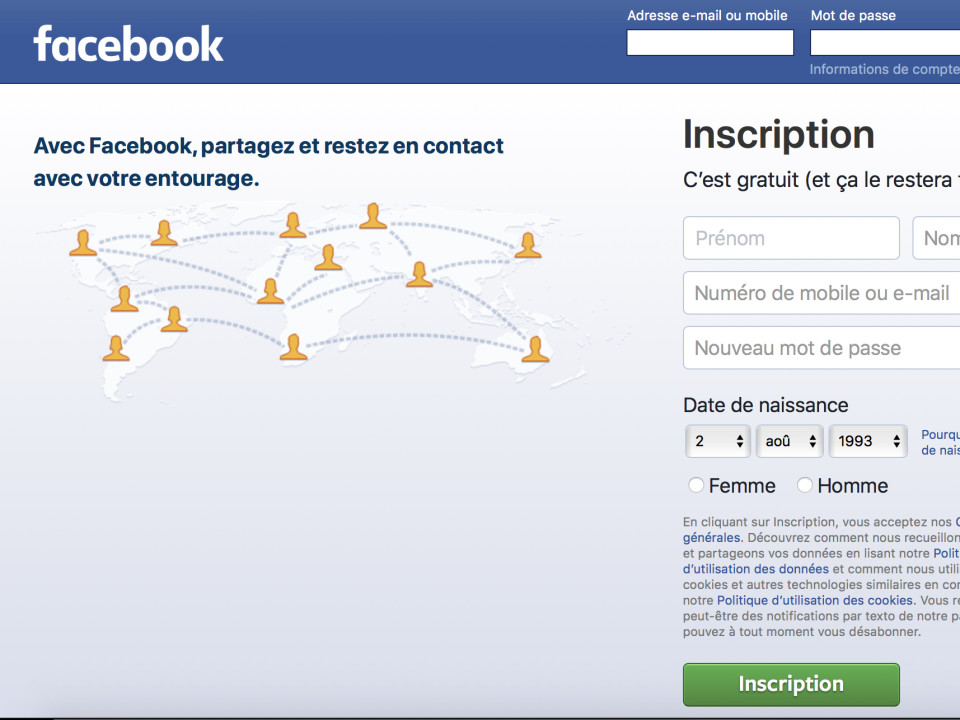Open the birth day dropdown
Screen dimensions: 960x720
[x=718, y=441]
